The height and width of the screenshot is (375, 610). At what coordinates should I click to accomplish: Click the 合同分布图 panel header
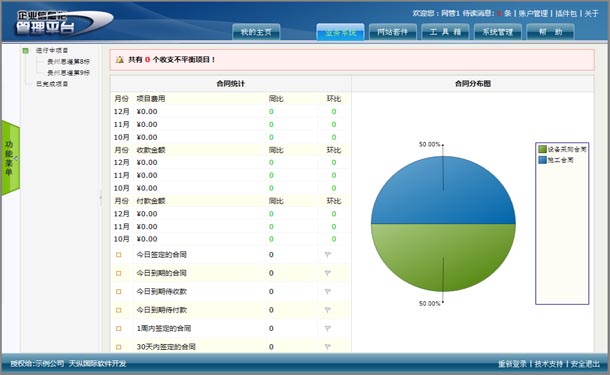click(x=473, y=84)
